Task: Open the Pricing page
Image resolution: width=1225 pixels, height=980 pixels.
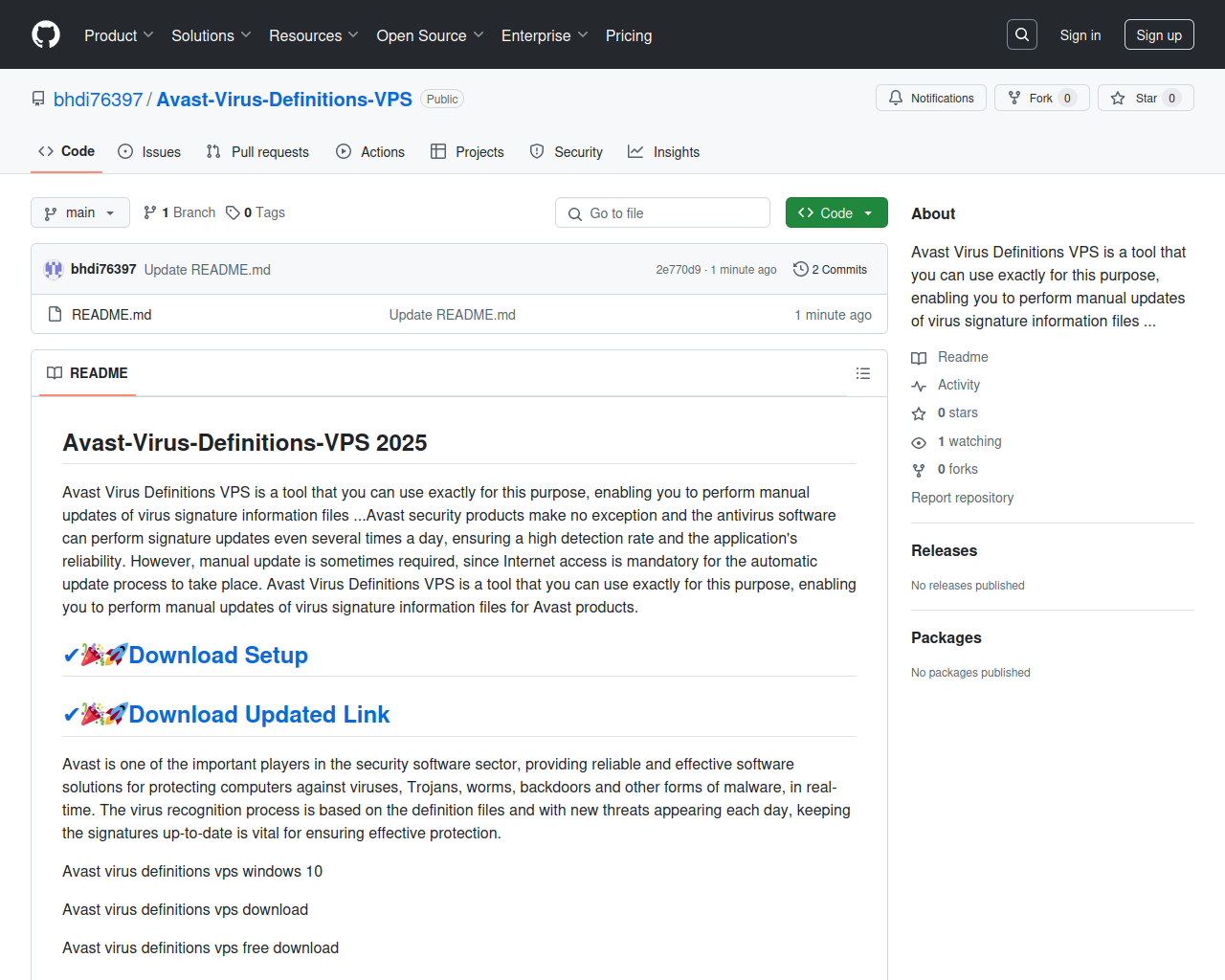Action: [629, 35]
